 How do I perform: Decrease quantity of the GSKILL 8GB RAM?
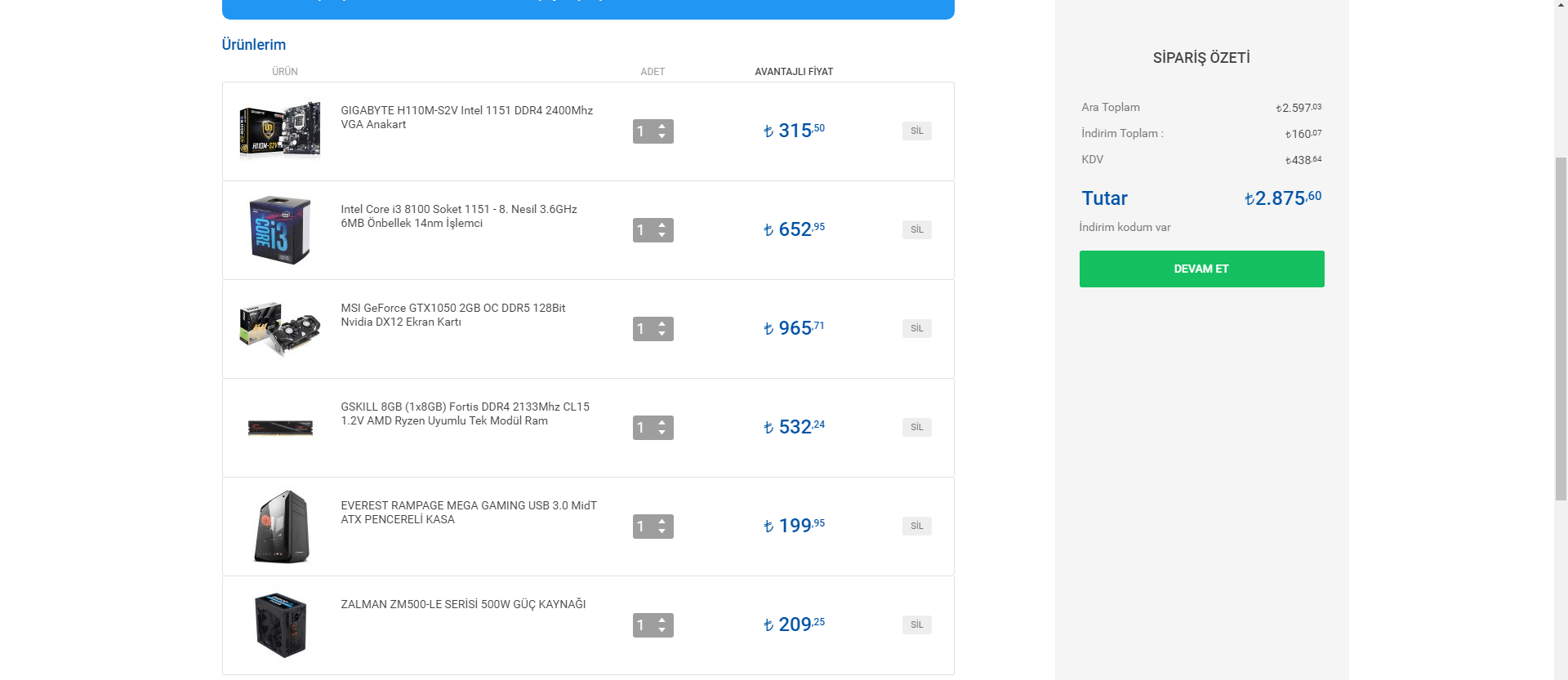662,433
